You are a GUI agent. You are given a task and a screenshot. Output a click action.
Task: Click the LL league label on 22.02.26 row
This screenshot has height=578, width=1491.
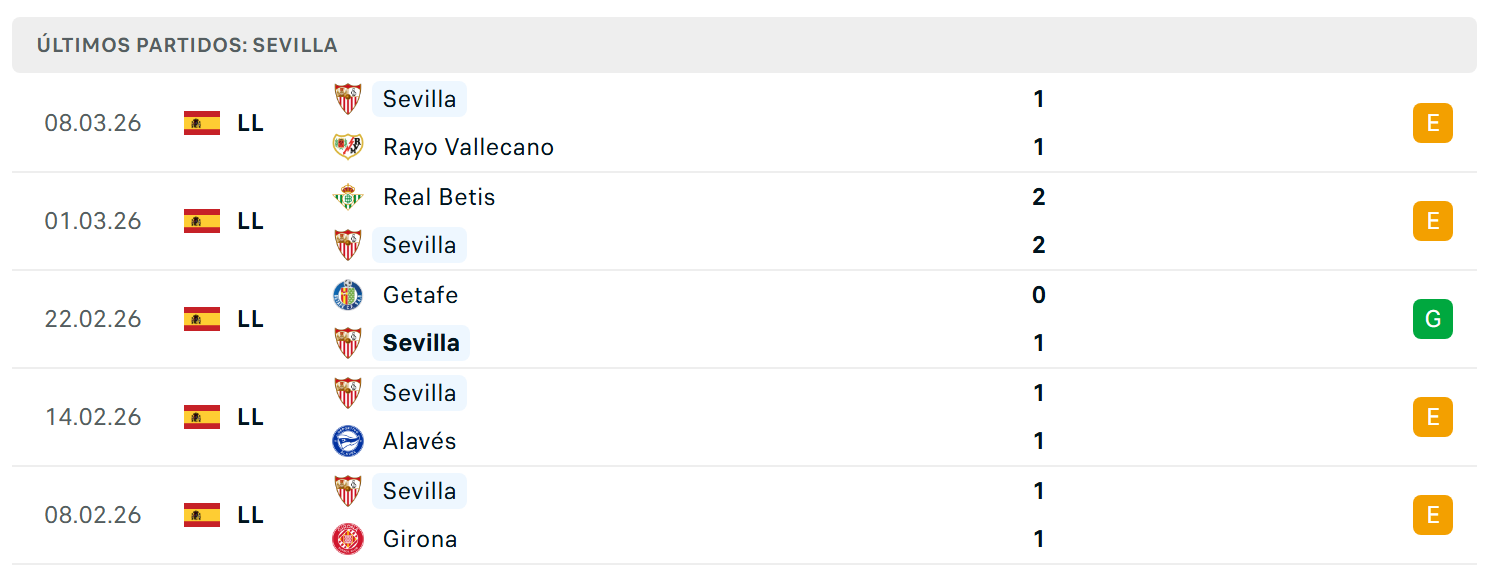click(251, 319)
